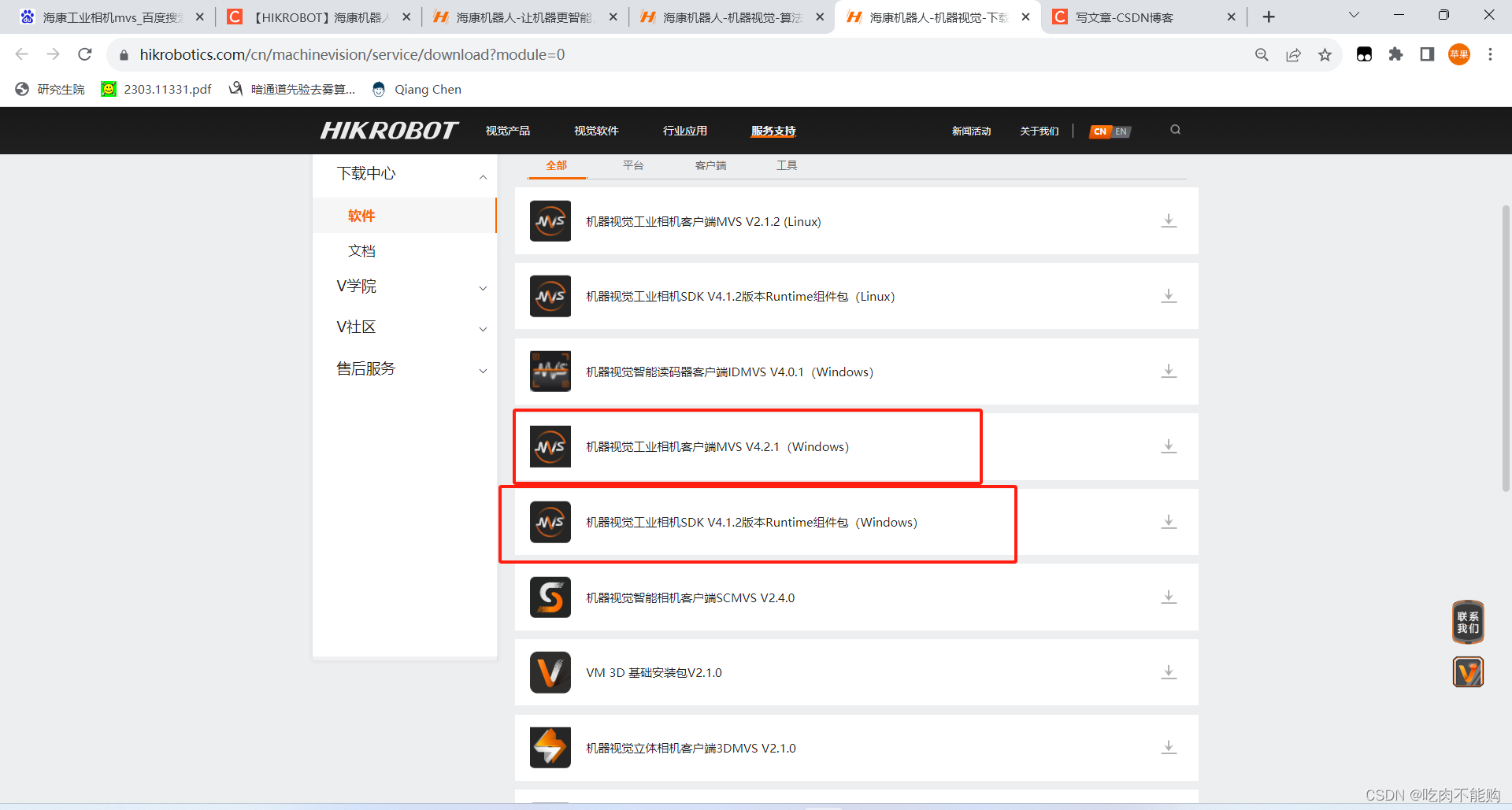Click floating orange V assistant icon
This screenshot has width=1512, height=810.
(1468, 672)
